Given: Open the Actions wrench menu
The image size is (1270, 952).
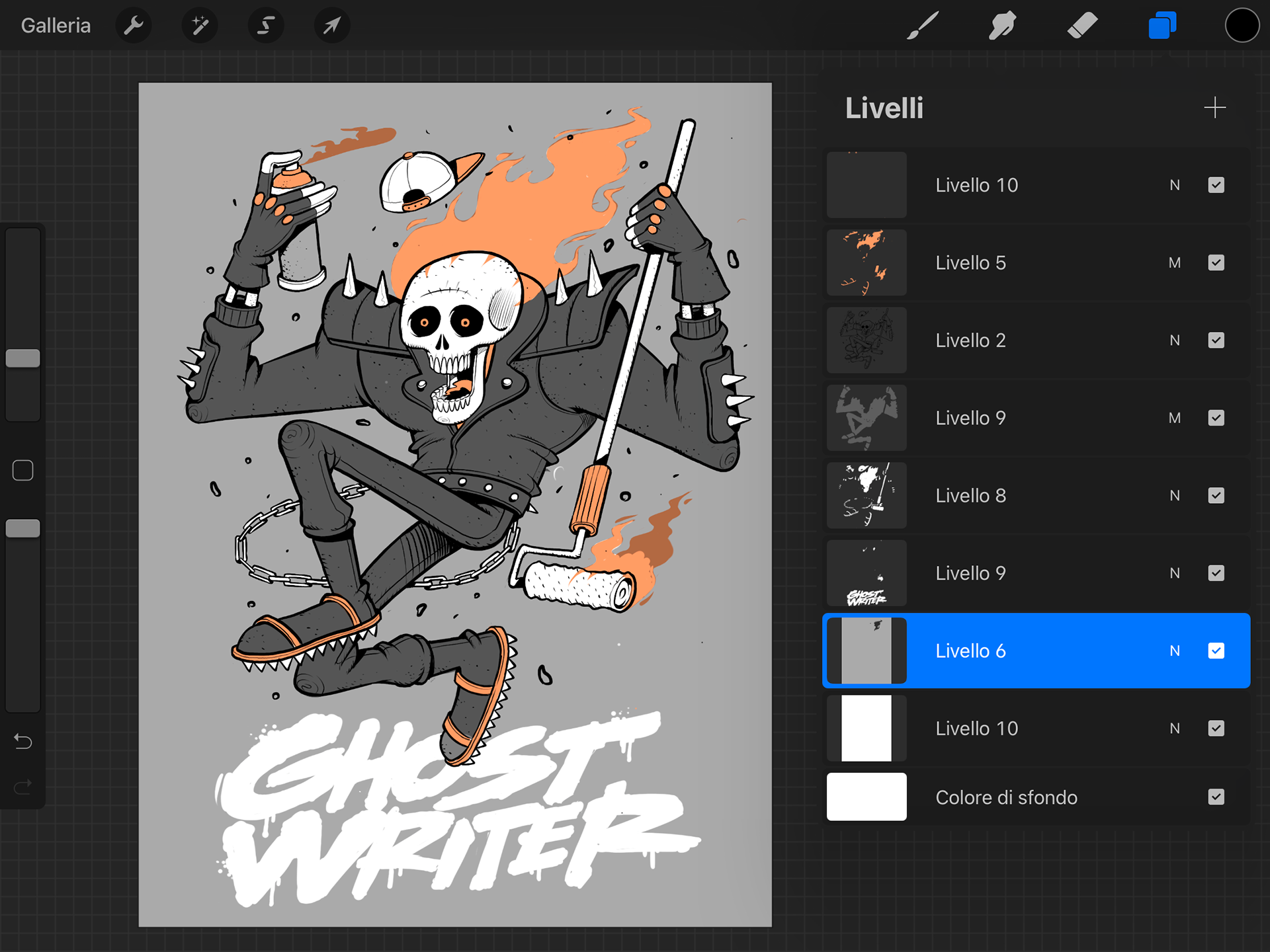Looking at the screenshot, I should coord(134,26).
